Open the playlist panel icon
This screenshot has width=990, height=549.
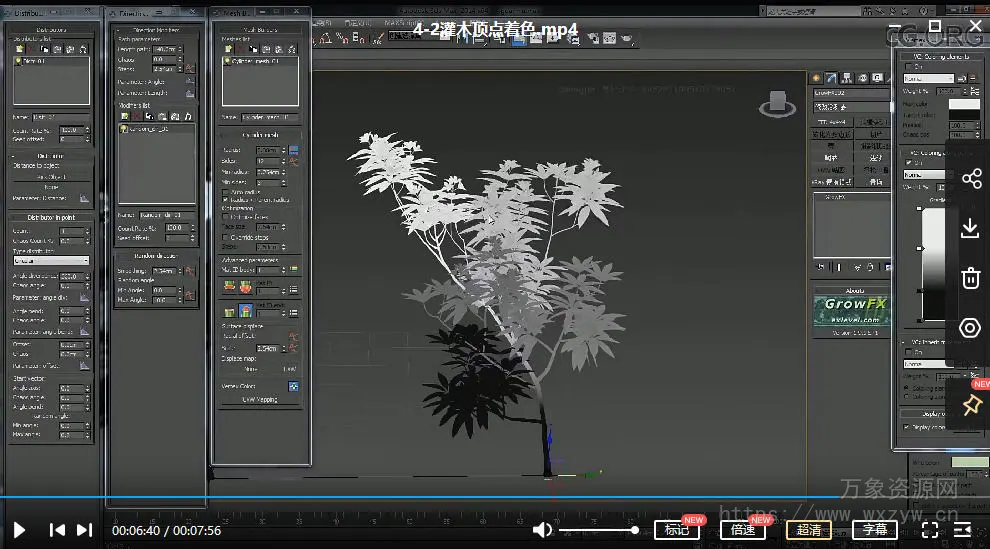[962, 530]
